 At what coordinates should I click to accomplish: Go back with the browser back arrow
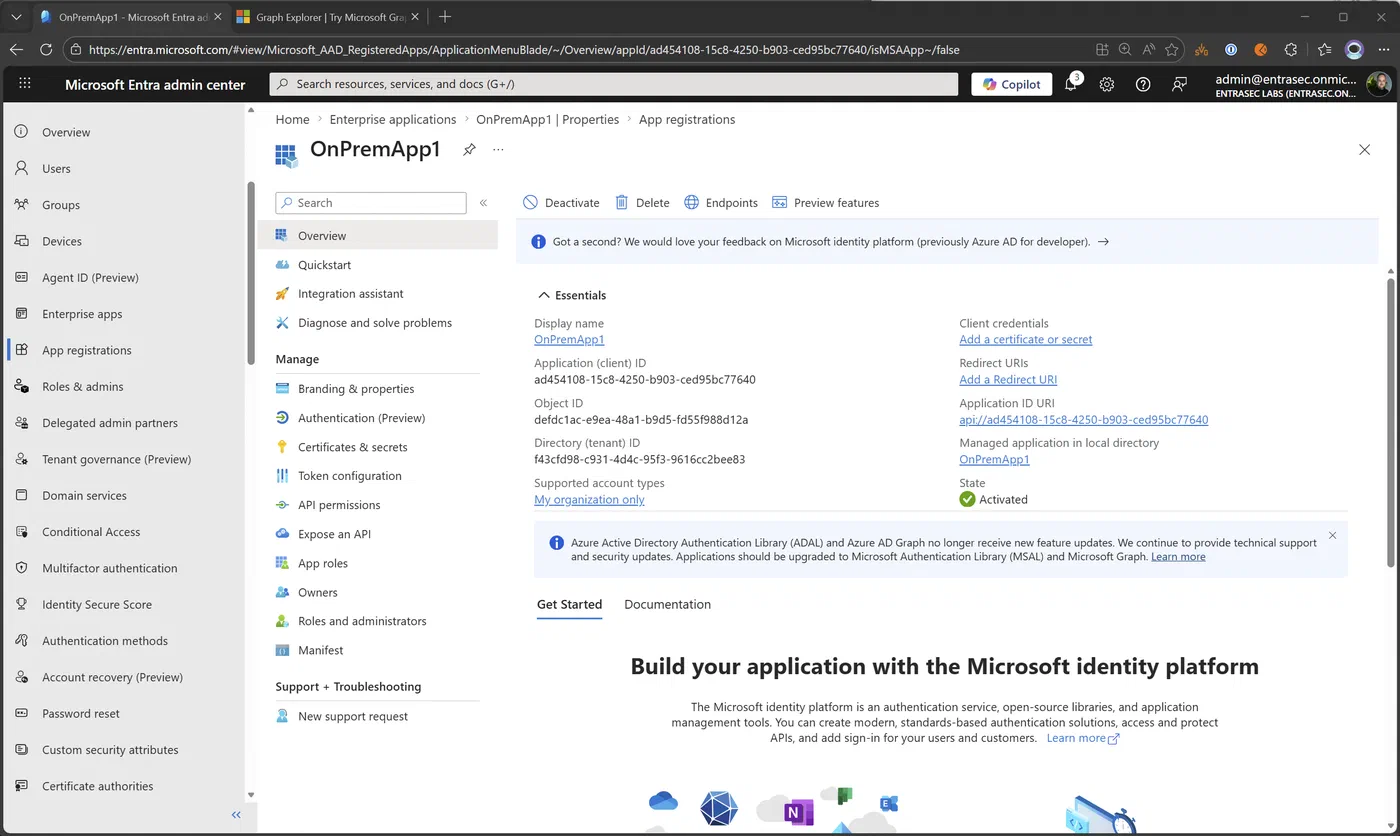tap(17, 49)
